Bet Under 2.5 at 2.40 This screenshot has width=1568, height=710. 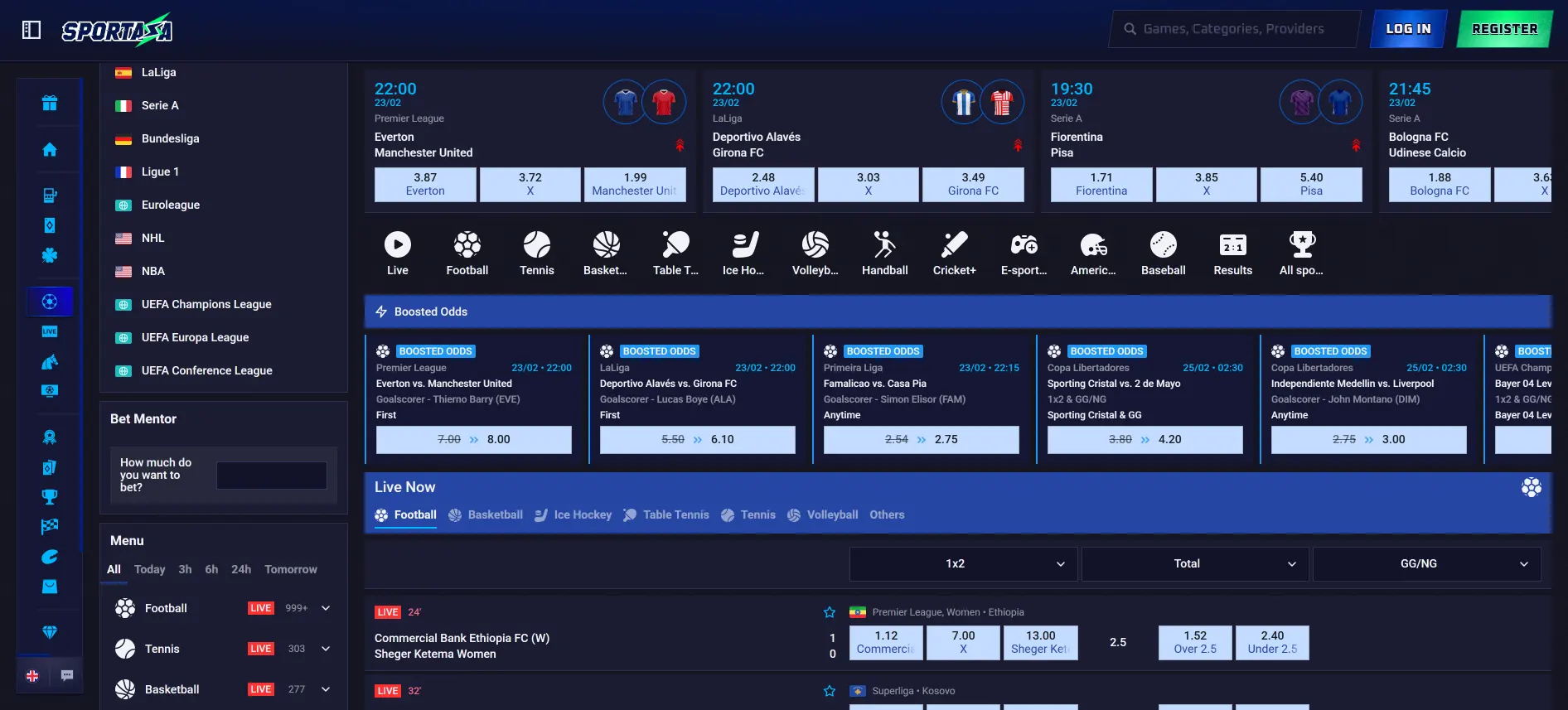[1272, 643]
